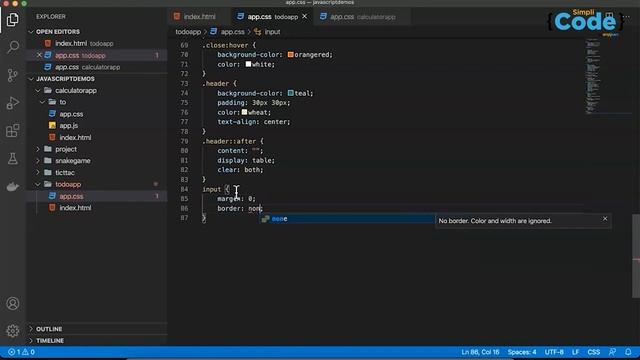Click the feedback icon in status bar

[x=612, y=352]
